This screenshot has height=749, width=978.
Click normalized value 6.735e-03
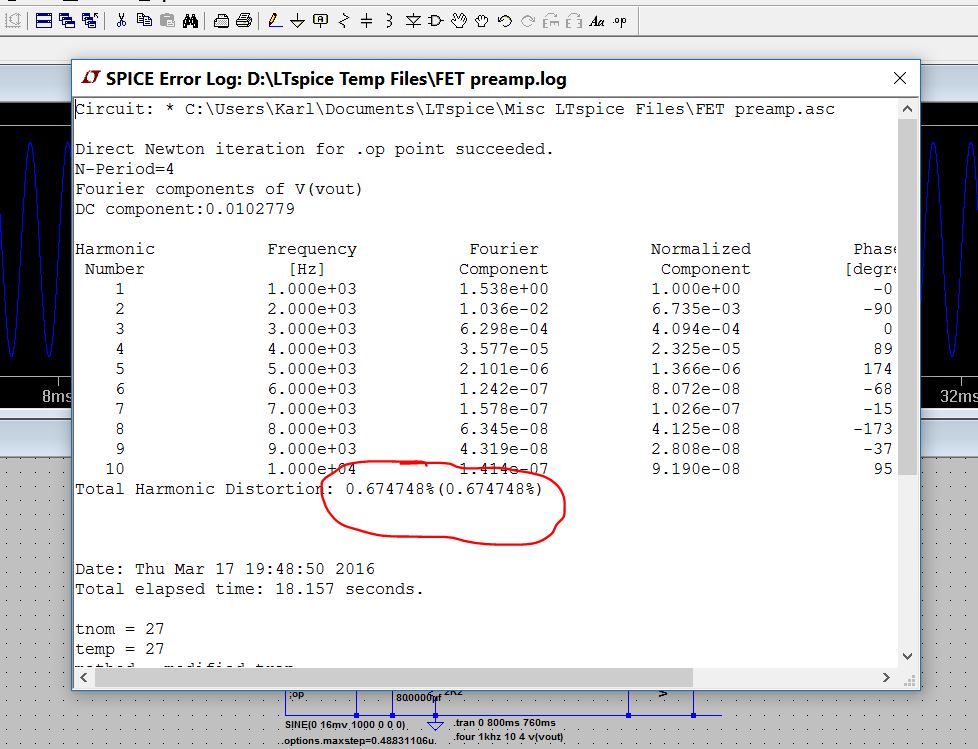tap(695, 309)
